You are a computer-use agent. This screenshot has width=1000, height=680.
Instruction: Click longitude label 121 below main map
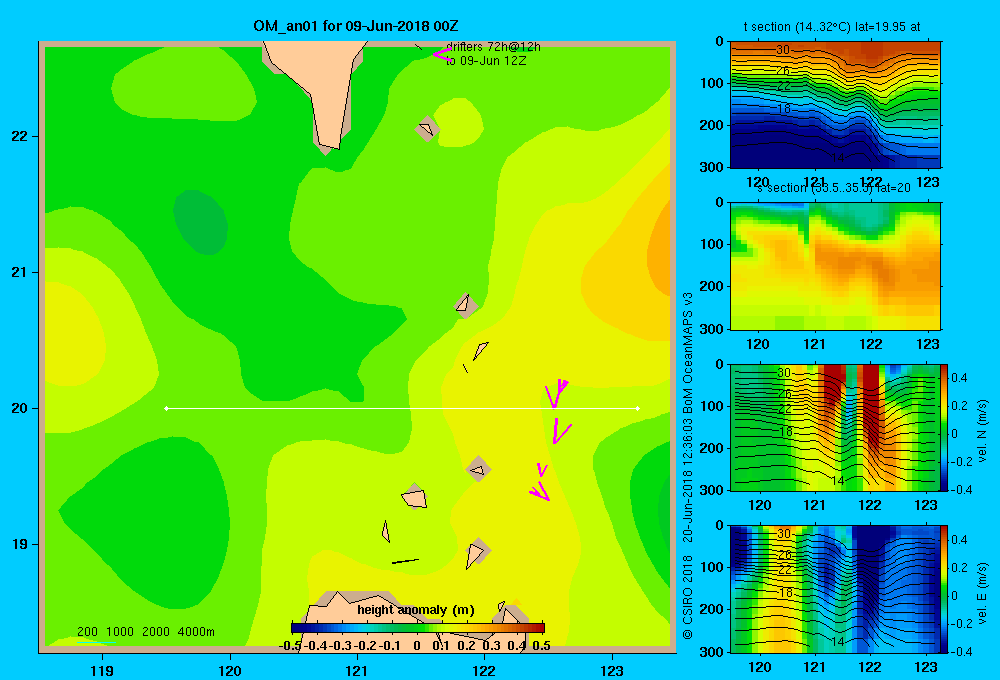coord(357,670)
